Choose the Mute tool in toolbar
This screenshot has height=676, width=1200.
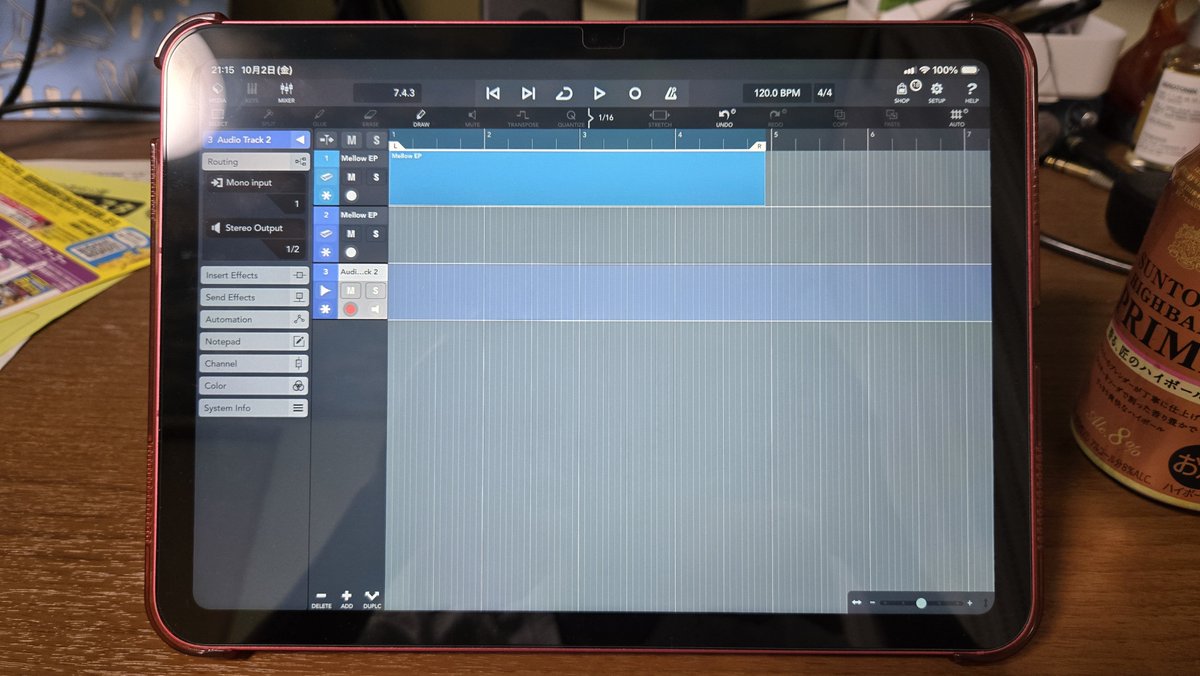(472, 118)
